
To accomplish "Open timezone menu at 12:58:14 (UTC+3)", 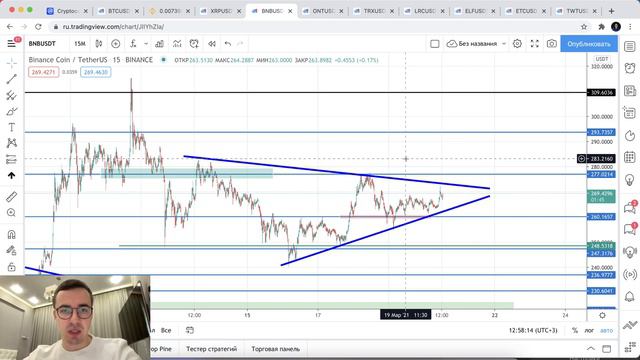I will (533, 330).
